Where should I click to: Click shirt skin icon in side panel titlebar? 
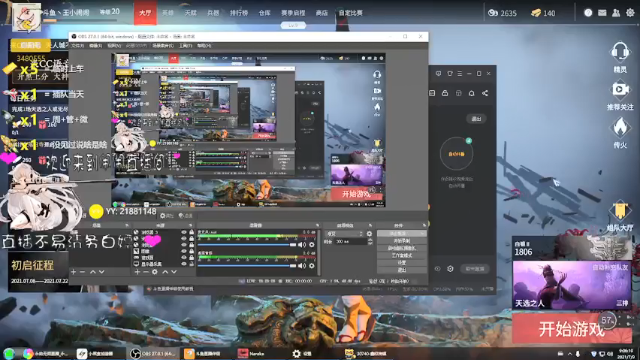click(x=450, y=73)
